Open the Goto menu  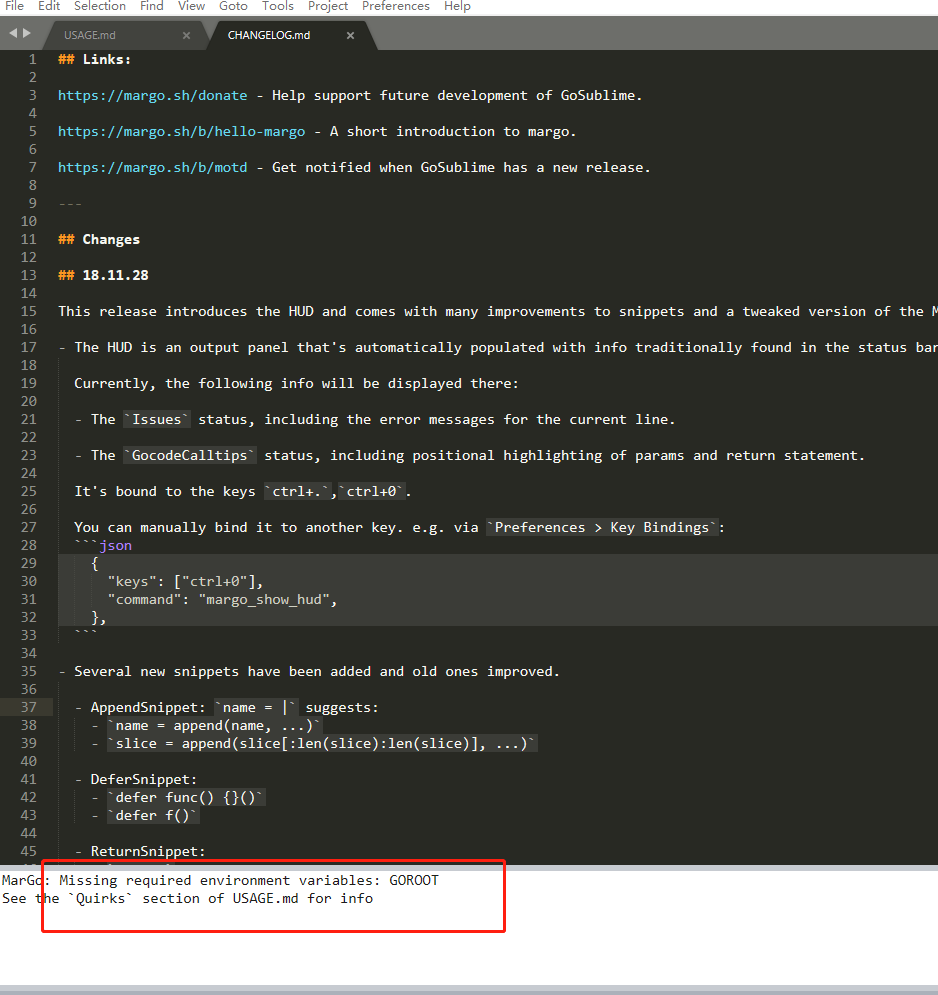(x=233, y=6)
